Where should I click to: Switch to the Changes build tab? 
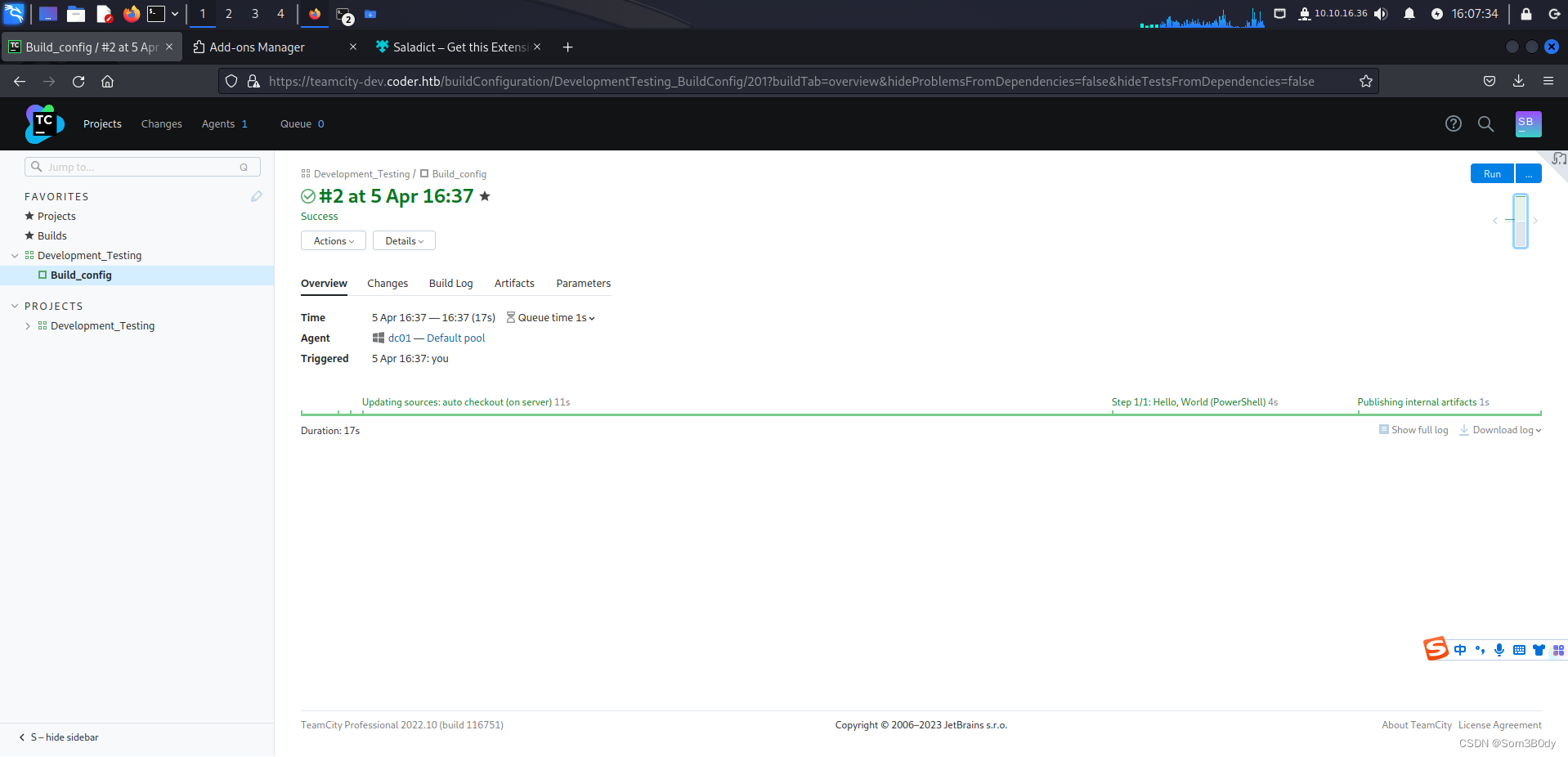click(x=388, y=283)
